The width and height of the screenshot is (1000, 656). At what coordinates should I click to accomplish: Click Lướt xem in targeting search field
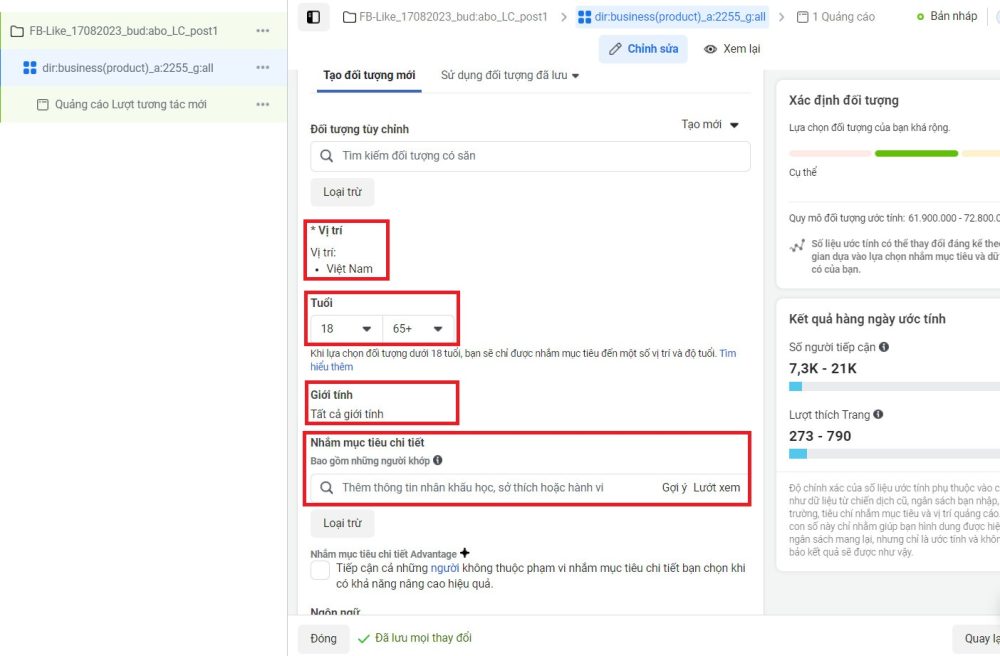(717, 488)
